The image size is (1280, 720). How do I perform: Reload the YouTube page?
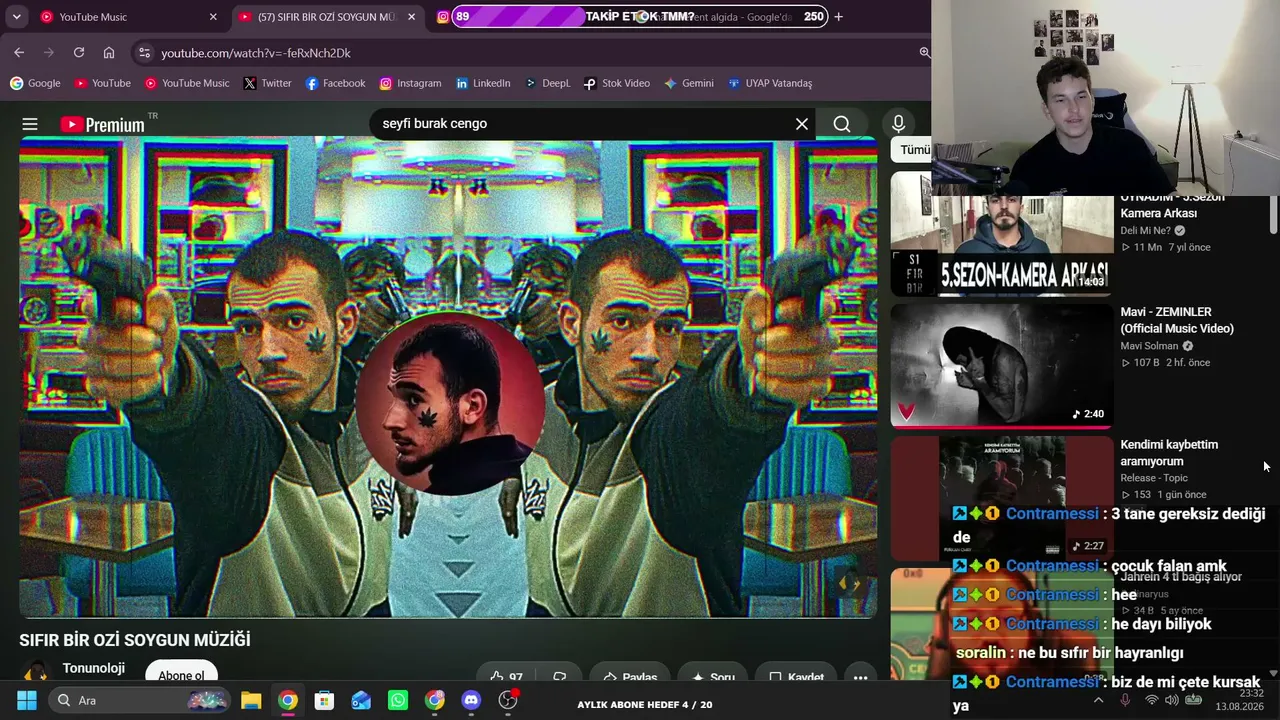pos(79,53)
